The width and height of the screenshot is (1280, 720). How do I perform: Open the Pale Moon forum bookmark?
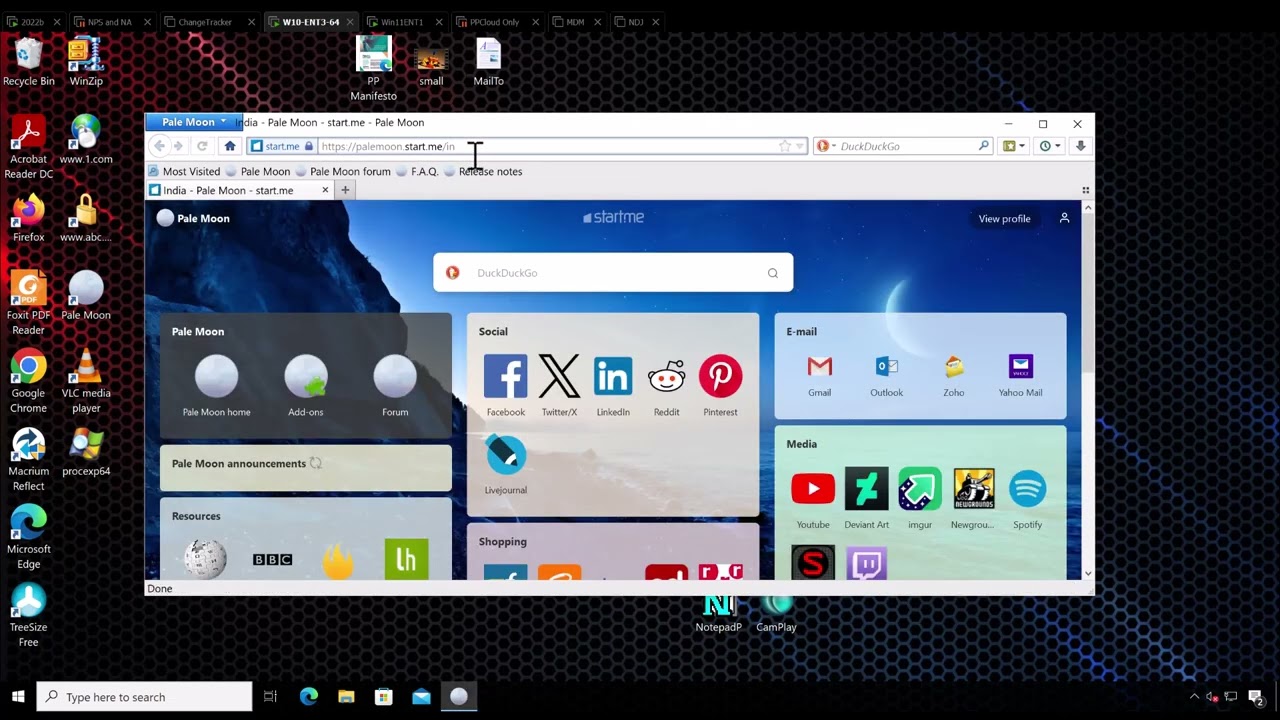[342, 171]
